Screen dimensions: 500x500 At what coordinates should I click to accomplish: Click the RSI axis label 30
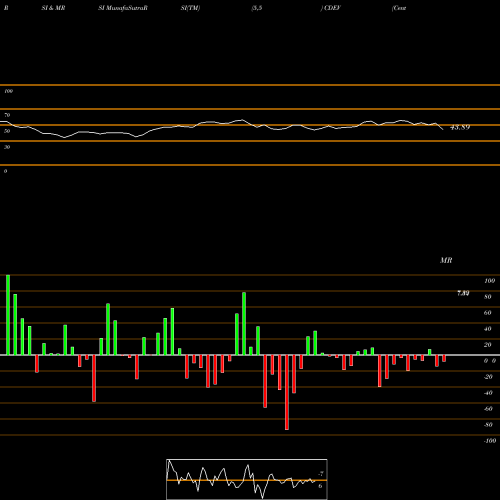point(7,147)
